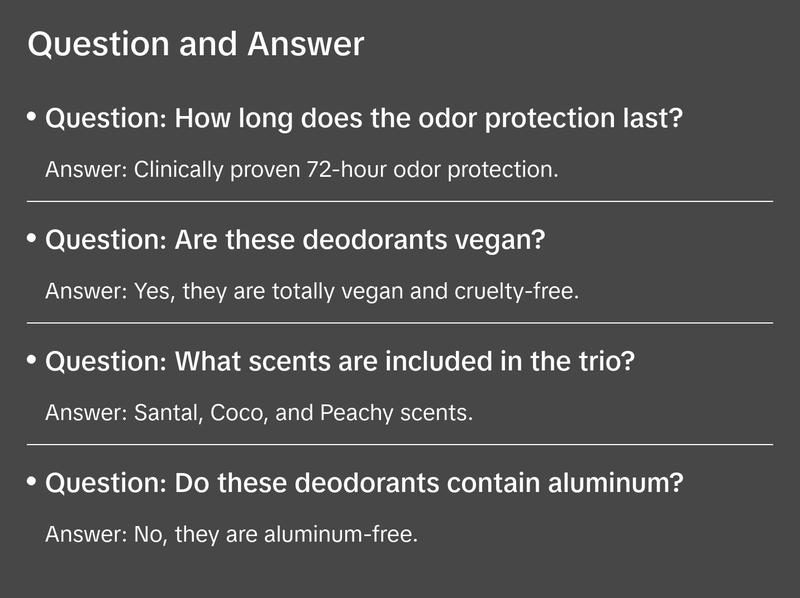Click the 72-hour odor protection answer
The width and height of the screenshot is (800, 598).
pyautogui.click(x=301, y=169)
